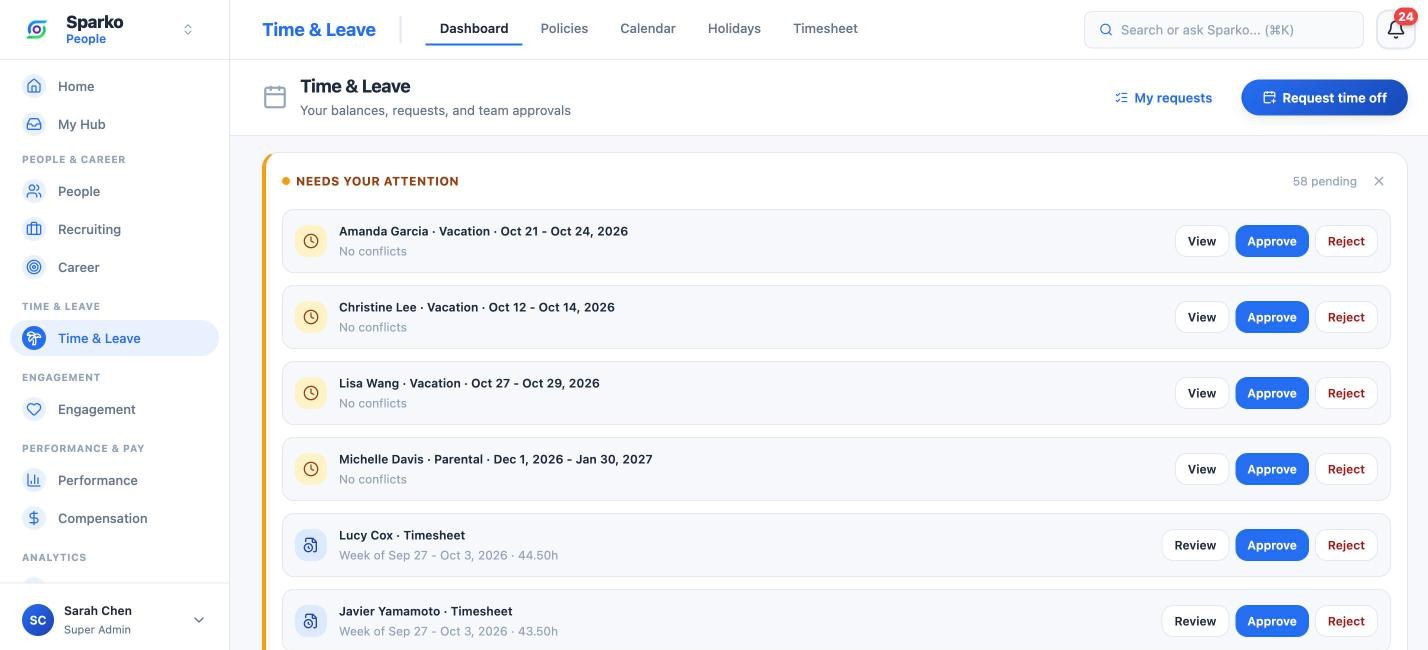Image resolution: width=1428 pixels, height=650 pixels.
Task: Open Compensation dollar icon
Action: click(34, 518)
